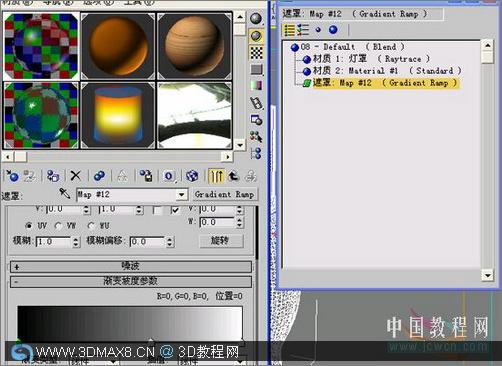The height and width of the screenshot is (366, 502).
Task: Click the 旋转 button
Action: (x=221, y=241)
